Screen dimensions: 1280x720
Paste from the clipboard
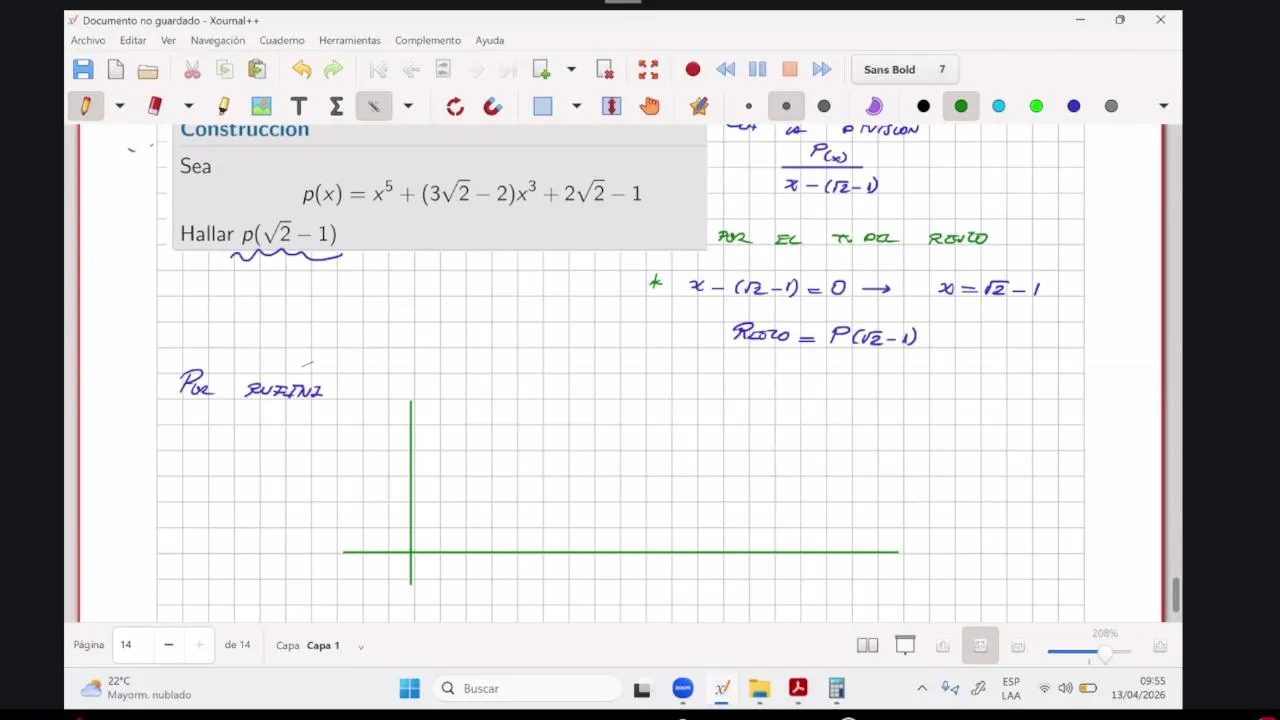(257, 69)
